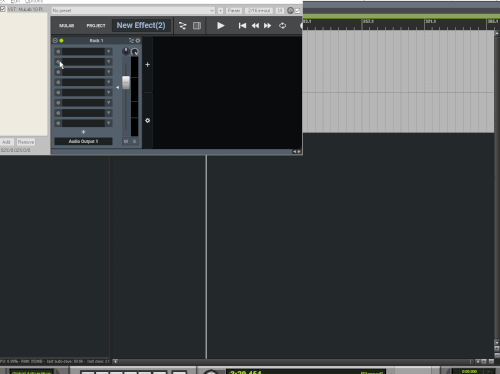This screenshot has height=374, width=500.
Task: Toggle the side panel layout icon
Action: click(197, 26)
